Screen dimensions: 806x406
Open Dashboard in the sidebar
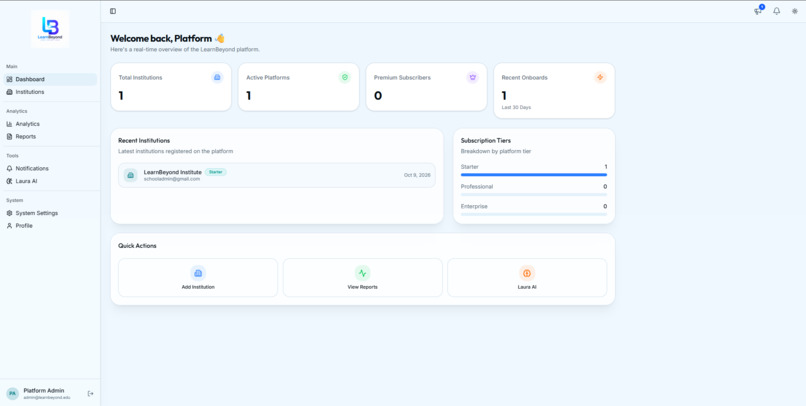click(50, 79)
